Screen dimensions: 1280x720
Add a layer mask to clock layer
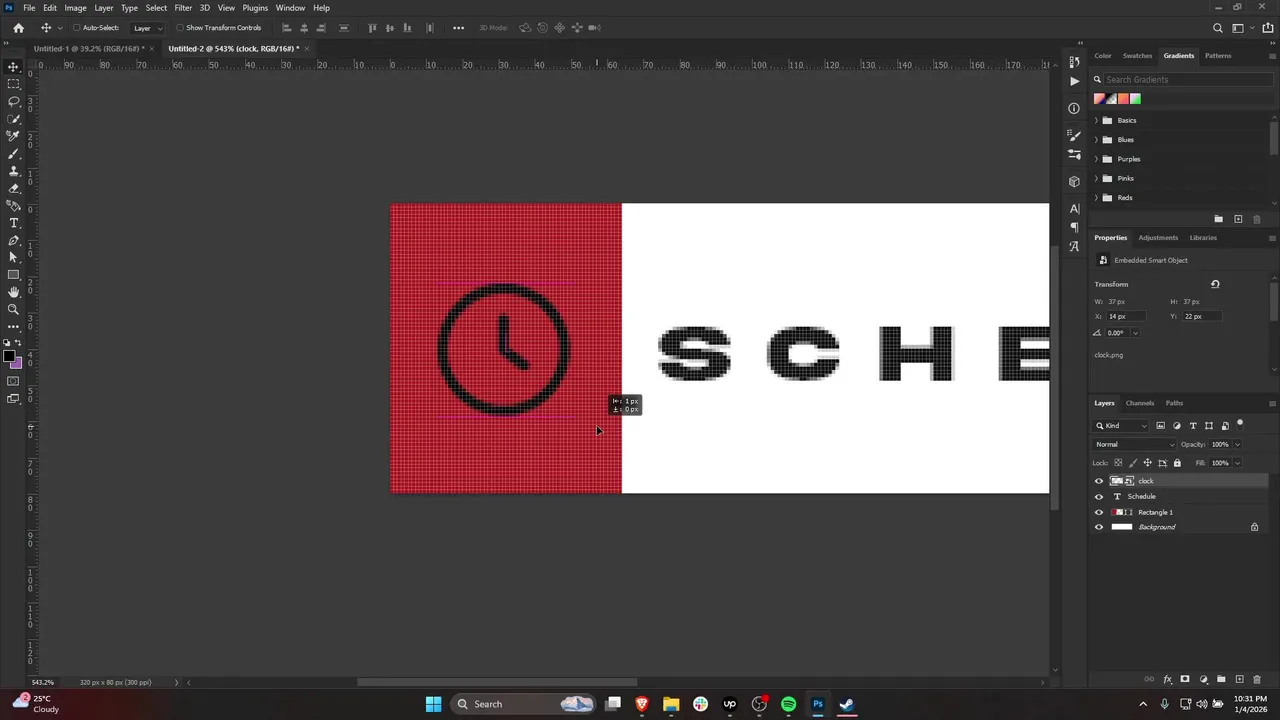[1185, 680]
